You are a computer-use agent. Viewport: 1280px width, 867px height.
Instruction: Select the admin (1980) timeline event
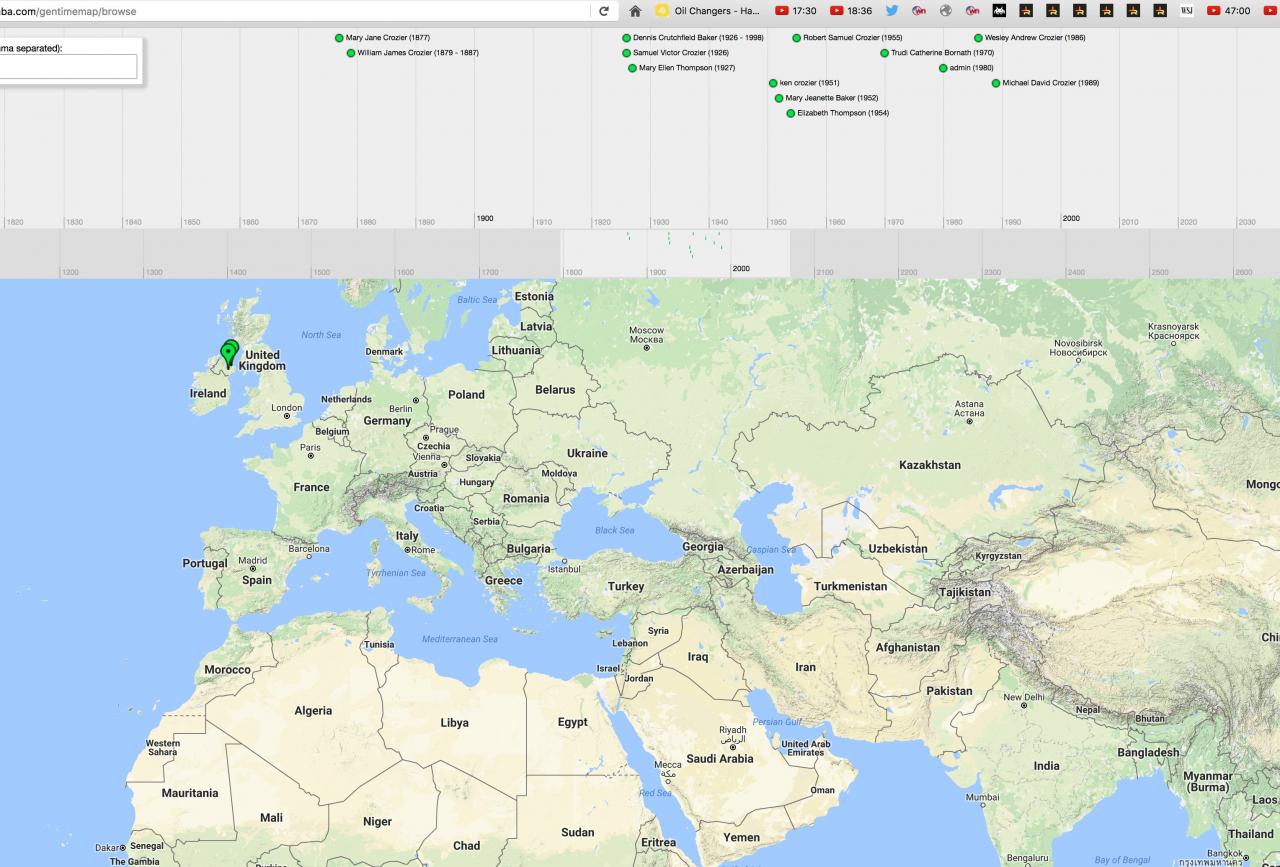pos(970,68)
